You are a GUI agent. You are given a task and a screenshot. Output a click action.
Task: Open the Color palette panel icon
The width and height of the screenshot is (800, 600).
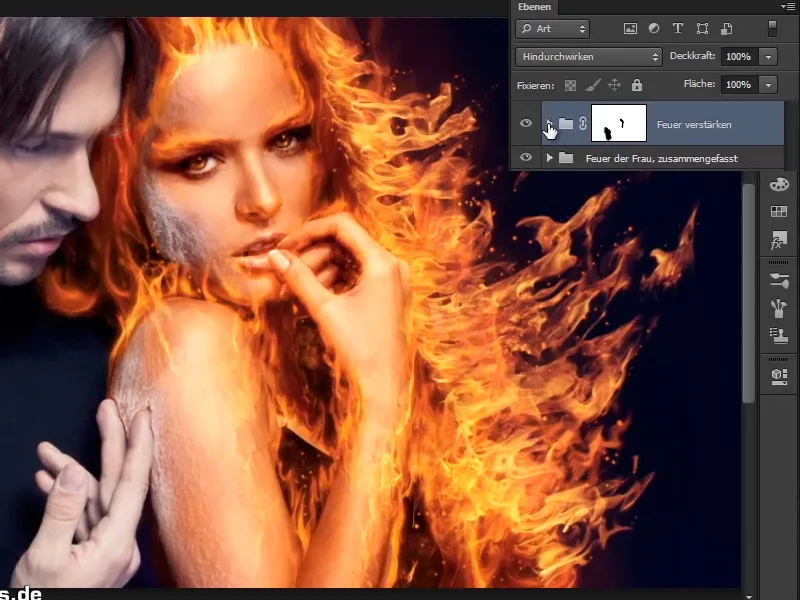[779, 184]
